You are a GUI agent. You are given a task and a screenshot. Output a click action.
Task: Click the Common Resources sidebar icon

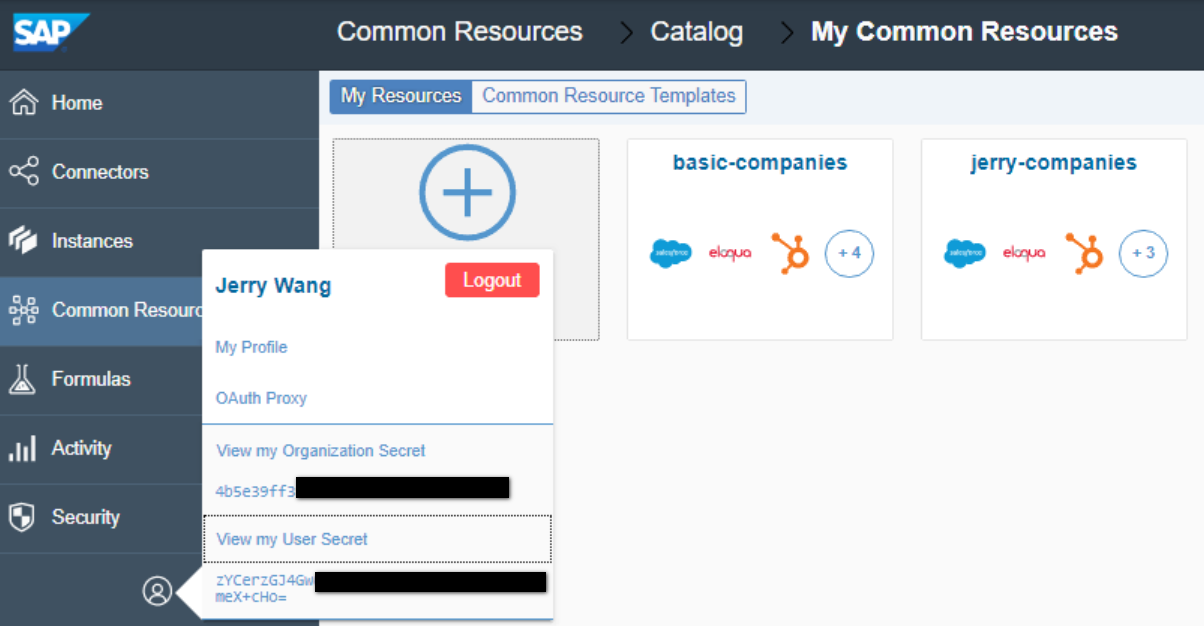coord(24,310)
